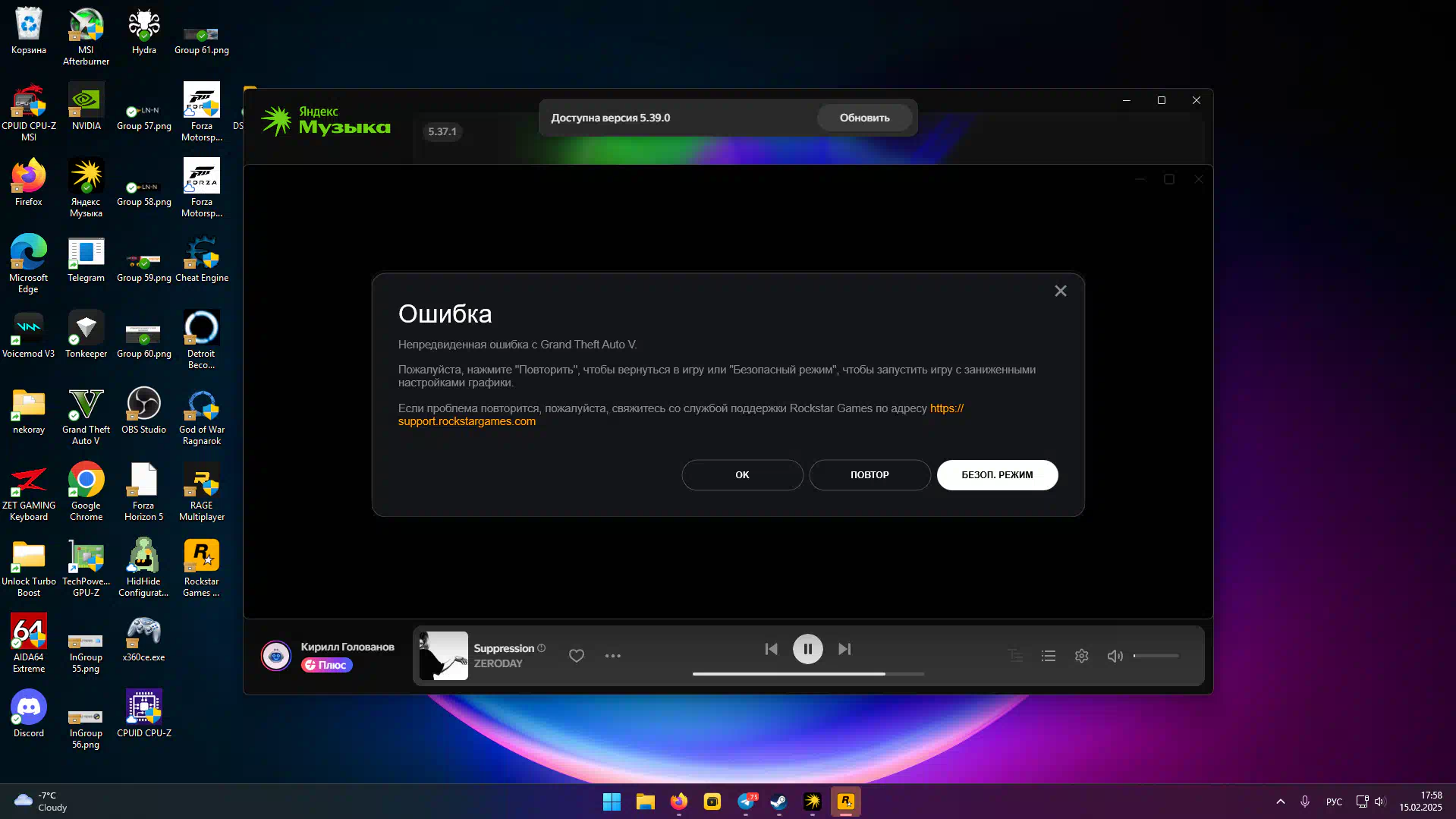Adjust the player volume slider
Screen dimensions: 1456x819
click(1156, 656)
